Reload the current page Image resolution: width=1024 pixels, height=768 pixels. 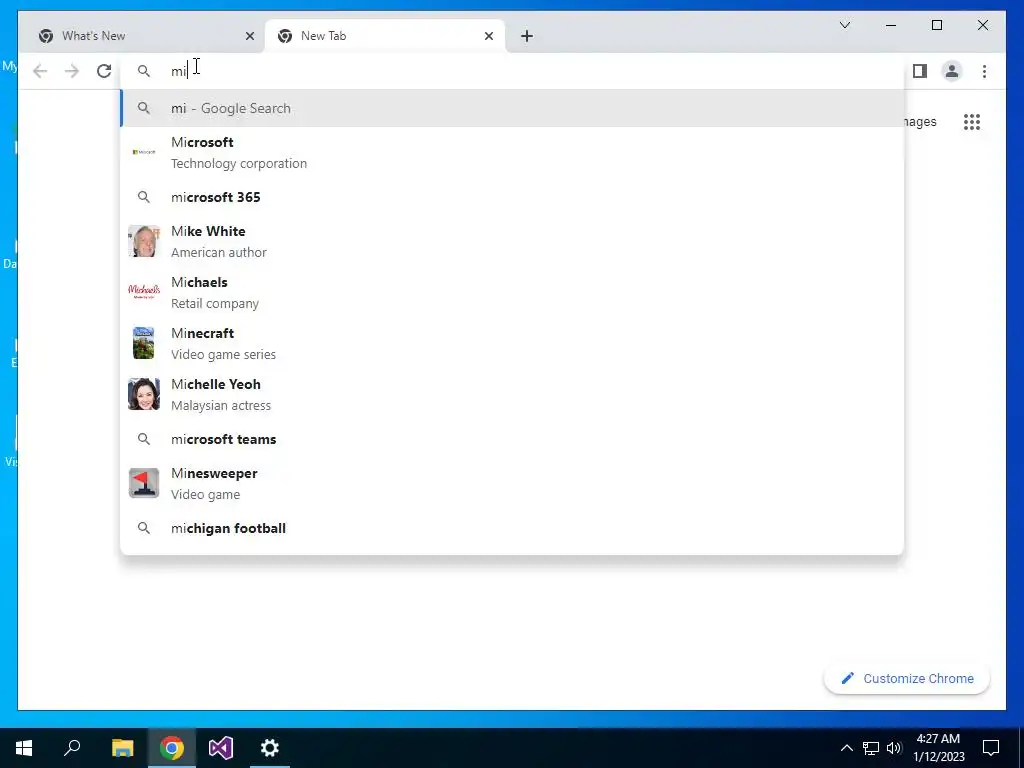[x=104, y=71]
